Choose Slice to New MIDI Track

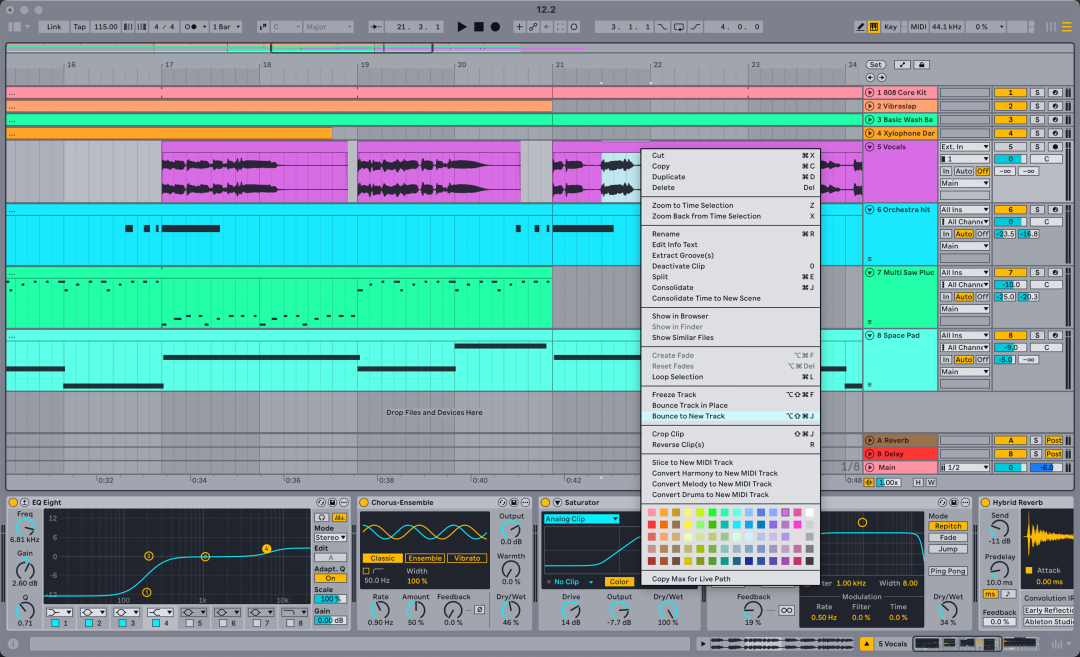731,463
